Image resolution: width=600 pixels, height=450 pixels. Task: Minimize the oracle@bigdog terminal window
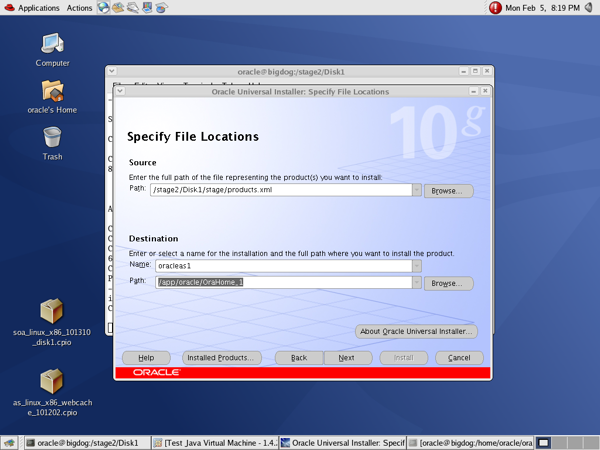(463, 71)
